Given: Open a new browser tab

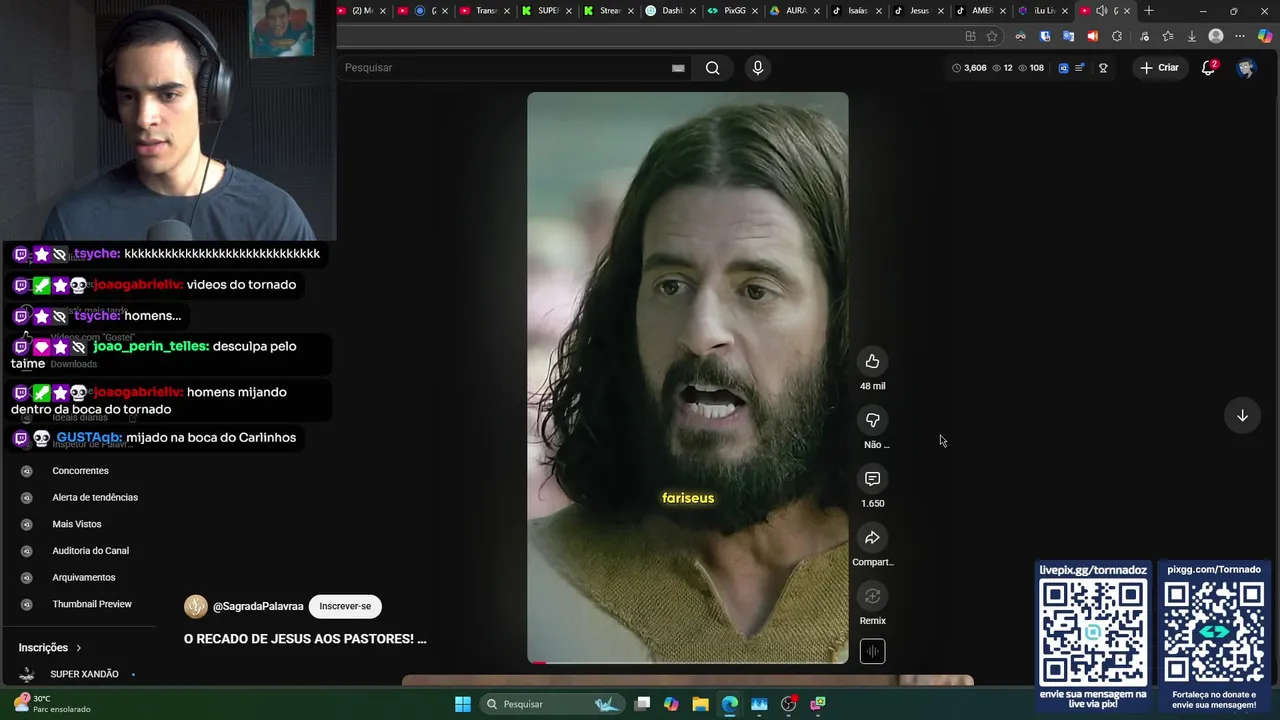Looking at the screenshot, I should pos(1149,11).
